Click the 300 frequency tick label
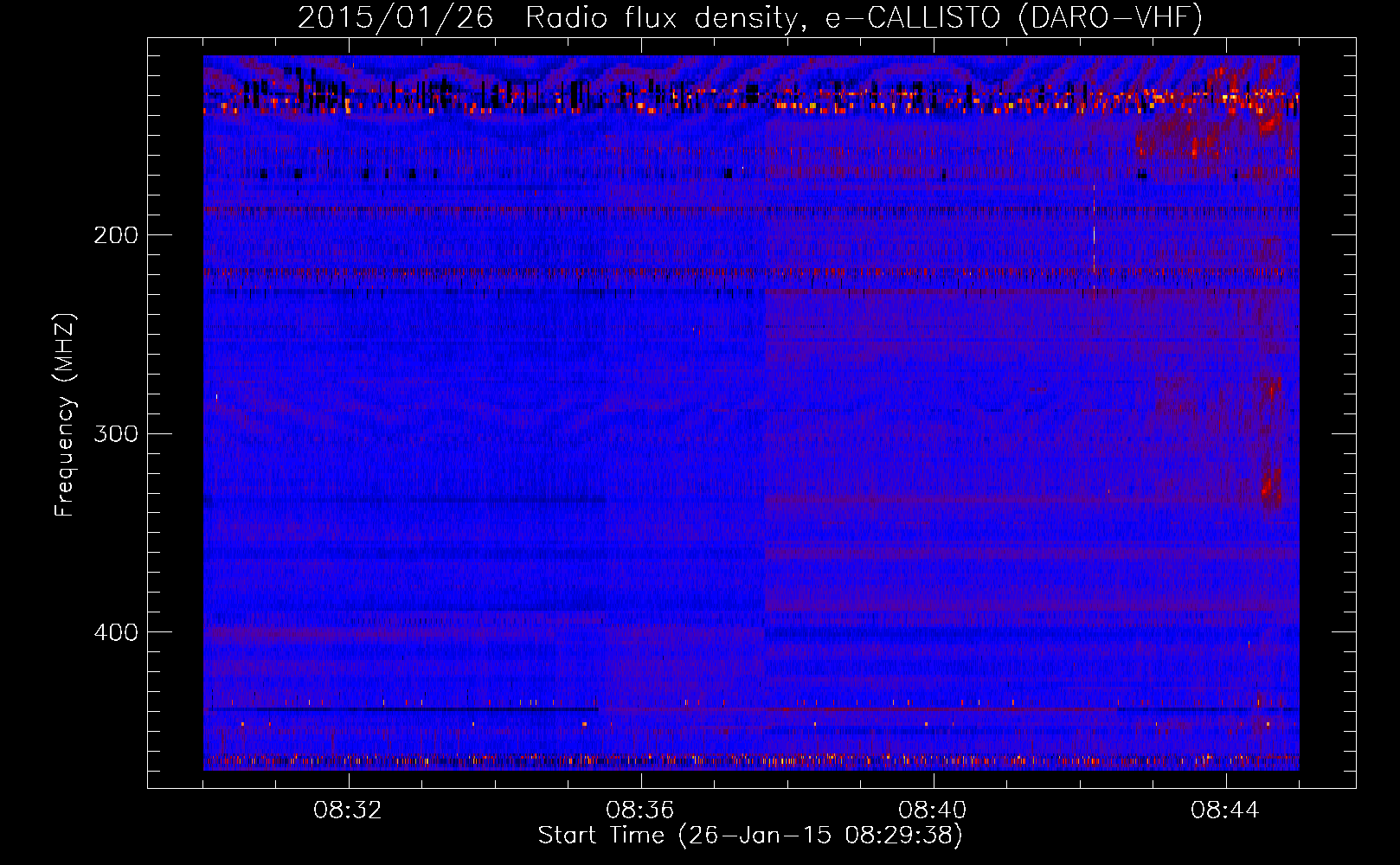 pyautogui.click(x=115, y=433)
